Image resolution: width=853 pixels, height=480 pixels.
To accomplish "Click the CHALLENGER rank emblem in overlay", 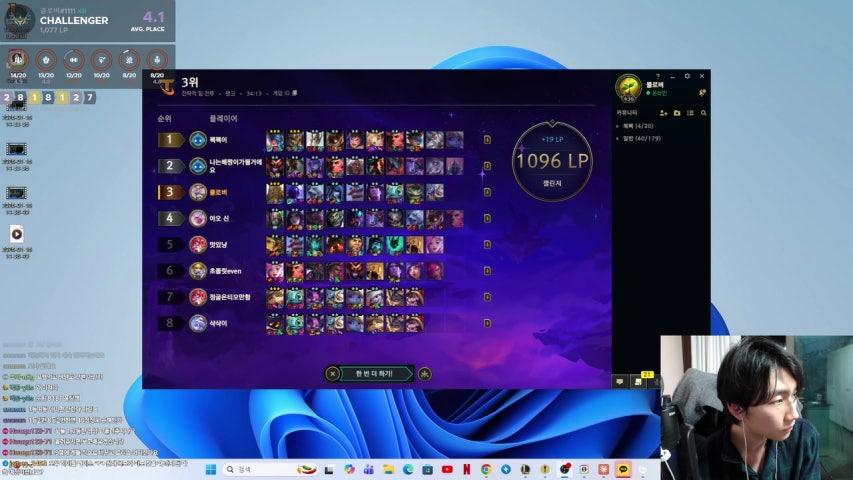I will (x=19, y=21).
